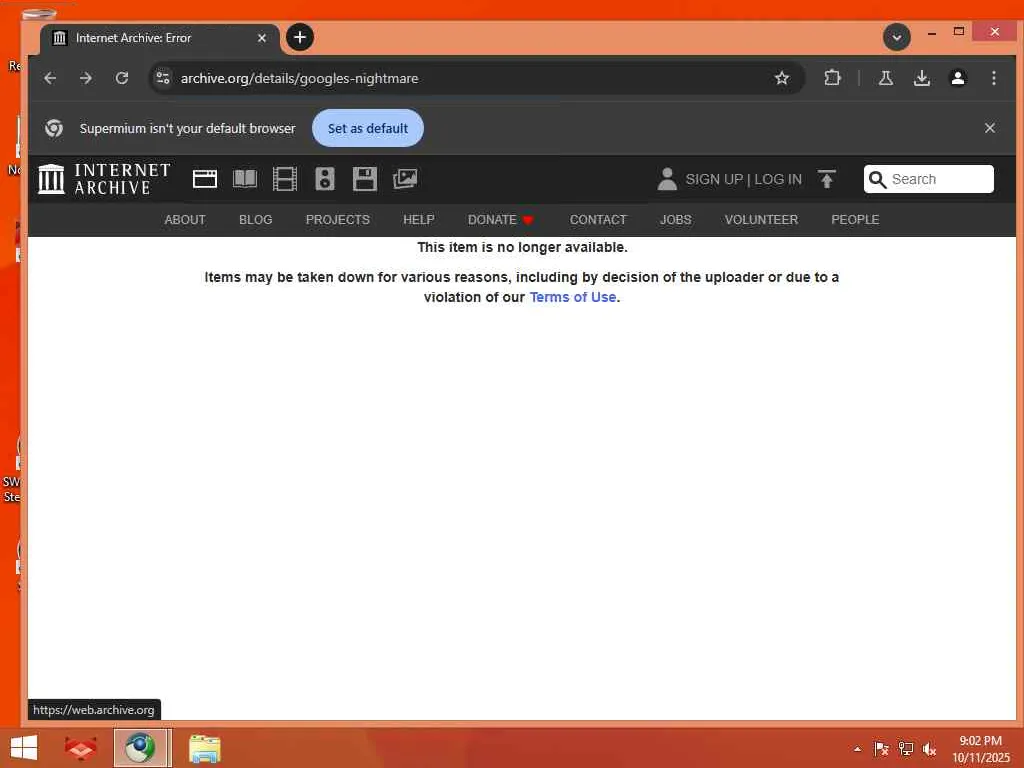Image resolution: width=1024 pixels, height=768 pixels.
Task: Open the Downloads icon in toolbar
Action: [921, 78]
